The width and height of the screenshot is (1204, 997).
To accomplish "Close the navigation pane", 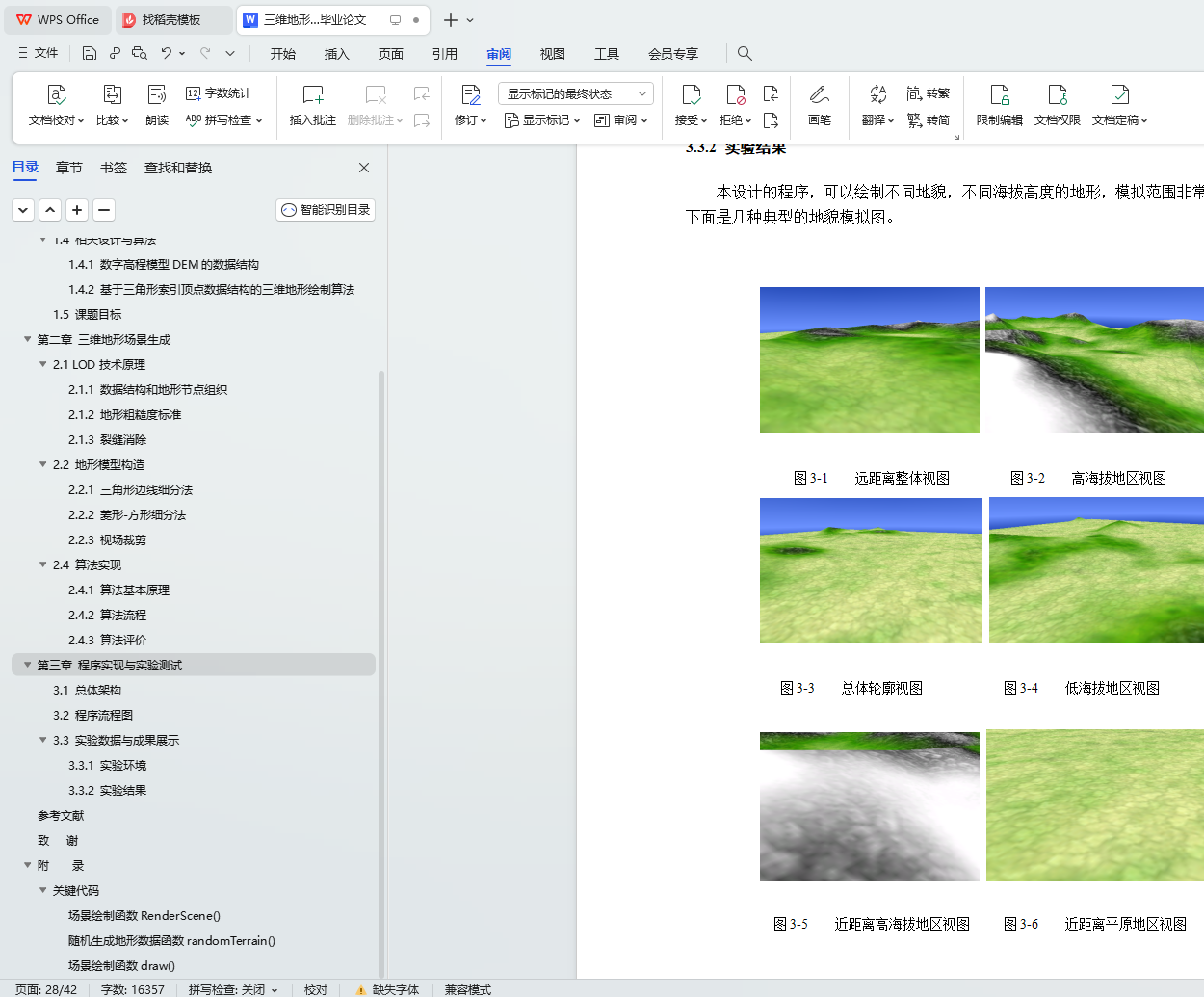I will coord(364,168).
